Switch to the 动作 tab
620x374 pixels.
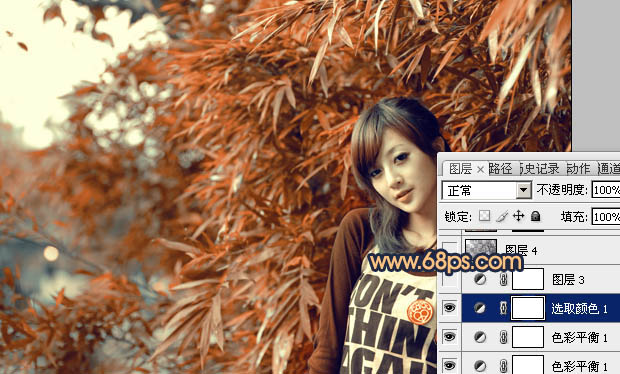578,169
